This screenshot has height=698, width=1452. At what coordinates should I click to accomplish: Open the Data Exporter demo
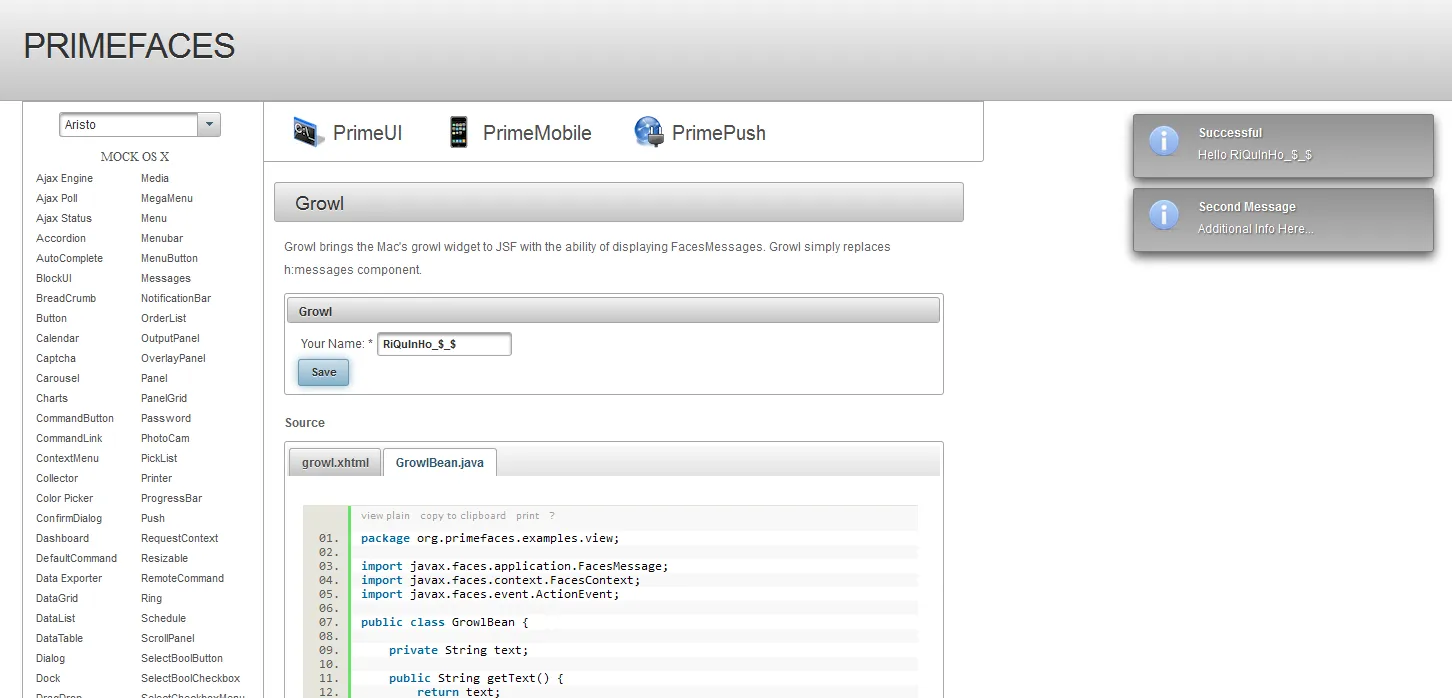69,578
